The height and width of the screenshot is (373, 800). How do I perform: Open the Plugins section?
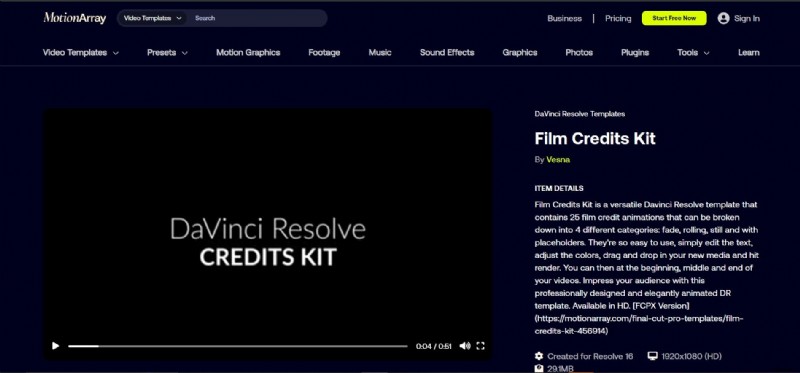(635, 53)
